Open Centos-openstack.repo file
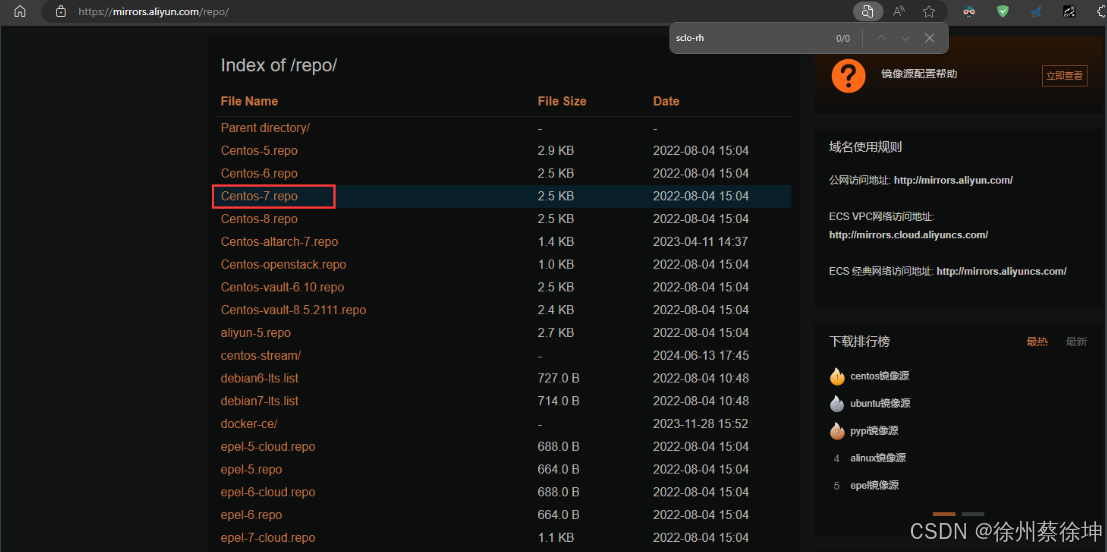 pyautogui.click(x=283, y=265)
